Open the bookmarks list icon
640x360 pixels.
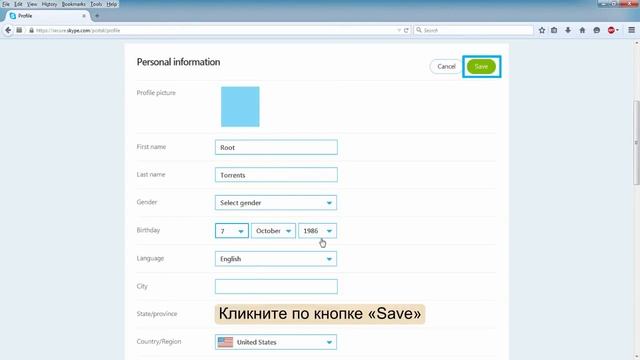[x=554, y=30]
